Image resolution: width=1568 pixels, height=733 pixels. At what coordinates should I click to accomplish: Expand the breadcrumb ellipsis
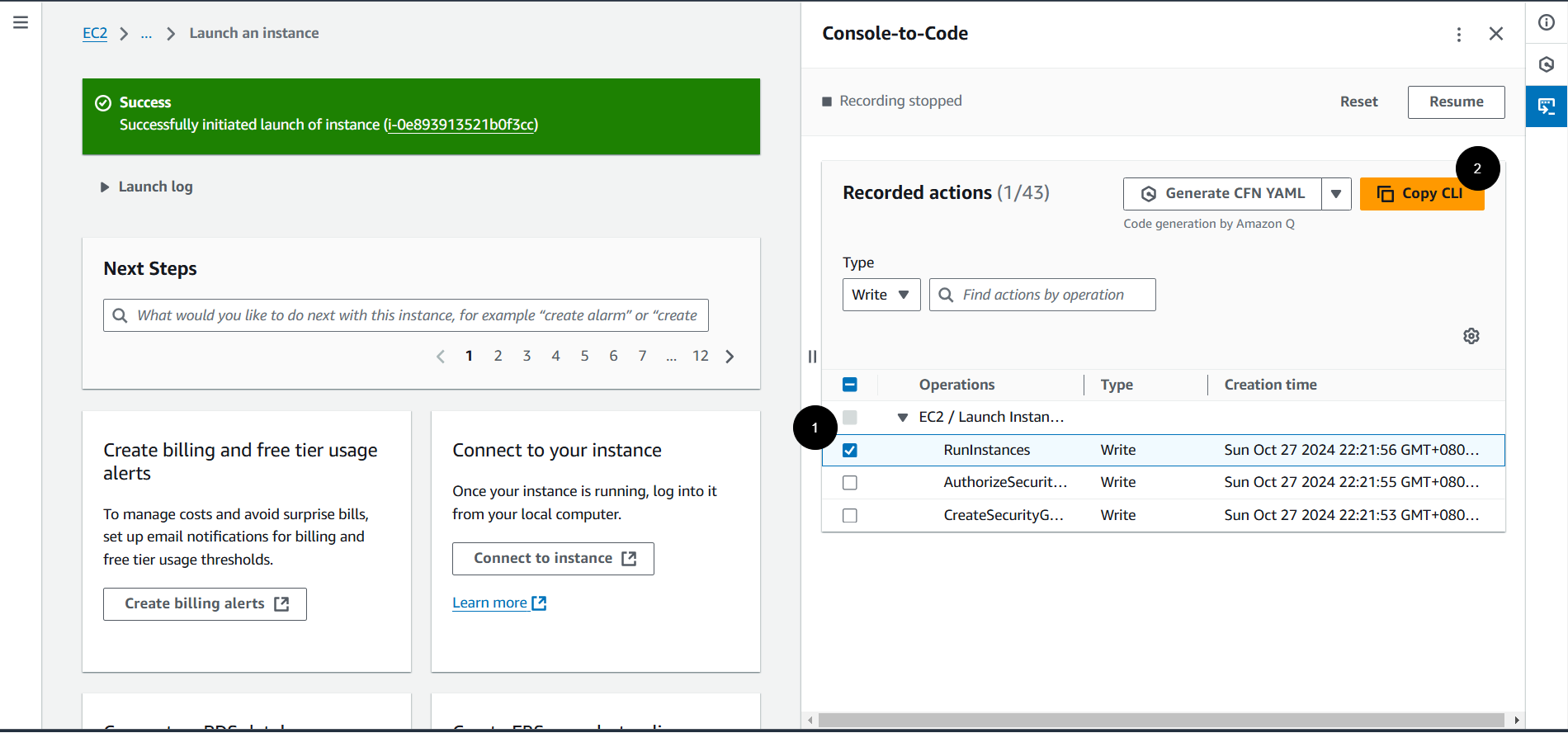click(146, 34)
